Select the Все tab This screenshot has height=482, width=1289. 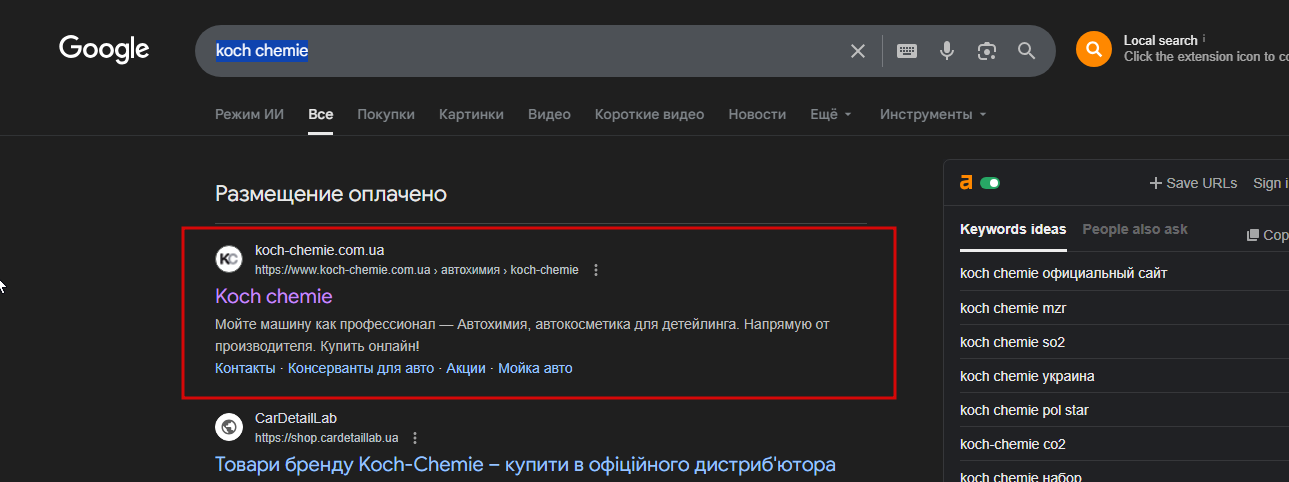321,114
